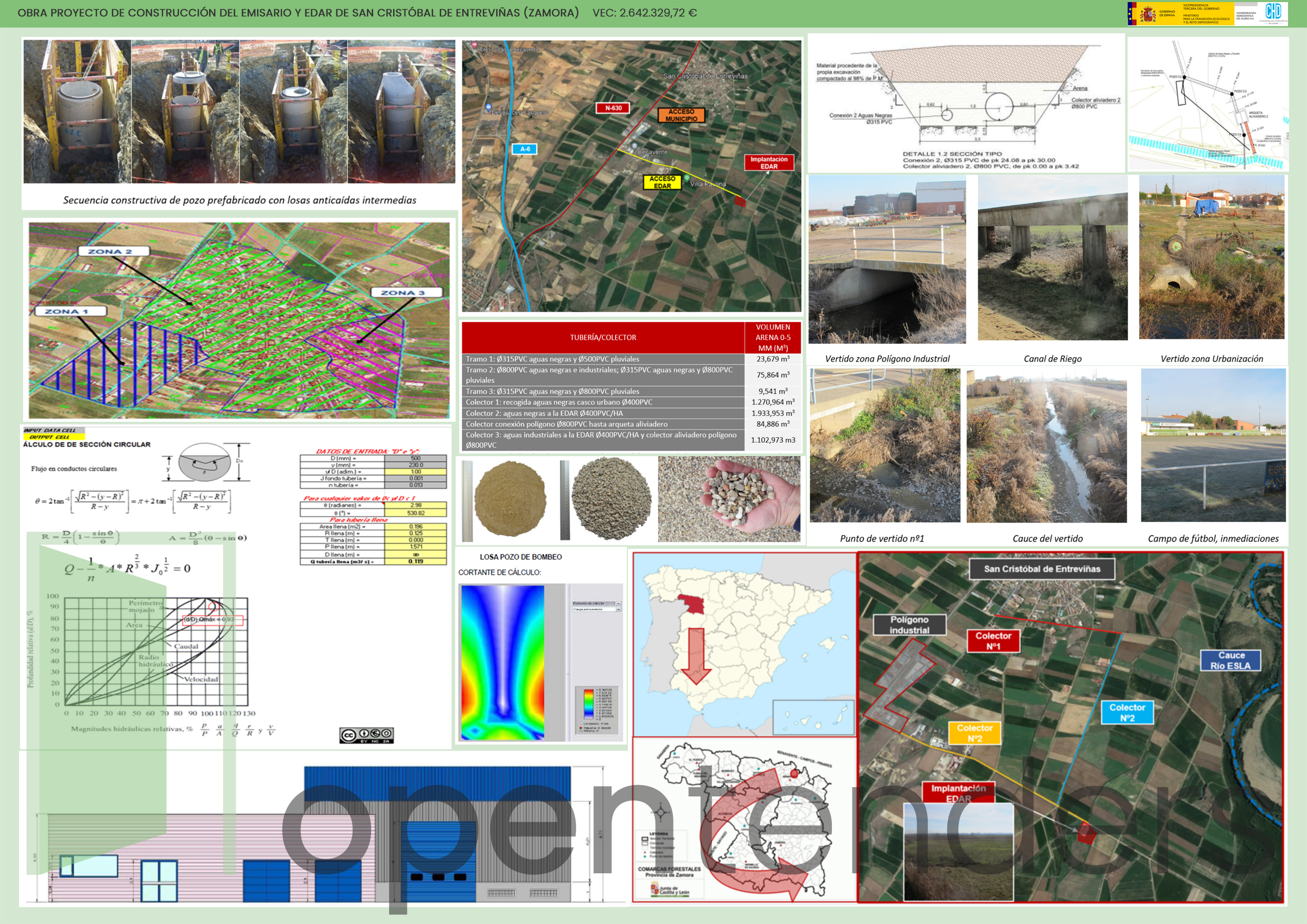Click the 'Polígono industrial' label on aerial map
This screenshot has height=924, width=1307.
click(x=909, y=625)
